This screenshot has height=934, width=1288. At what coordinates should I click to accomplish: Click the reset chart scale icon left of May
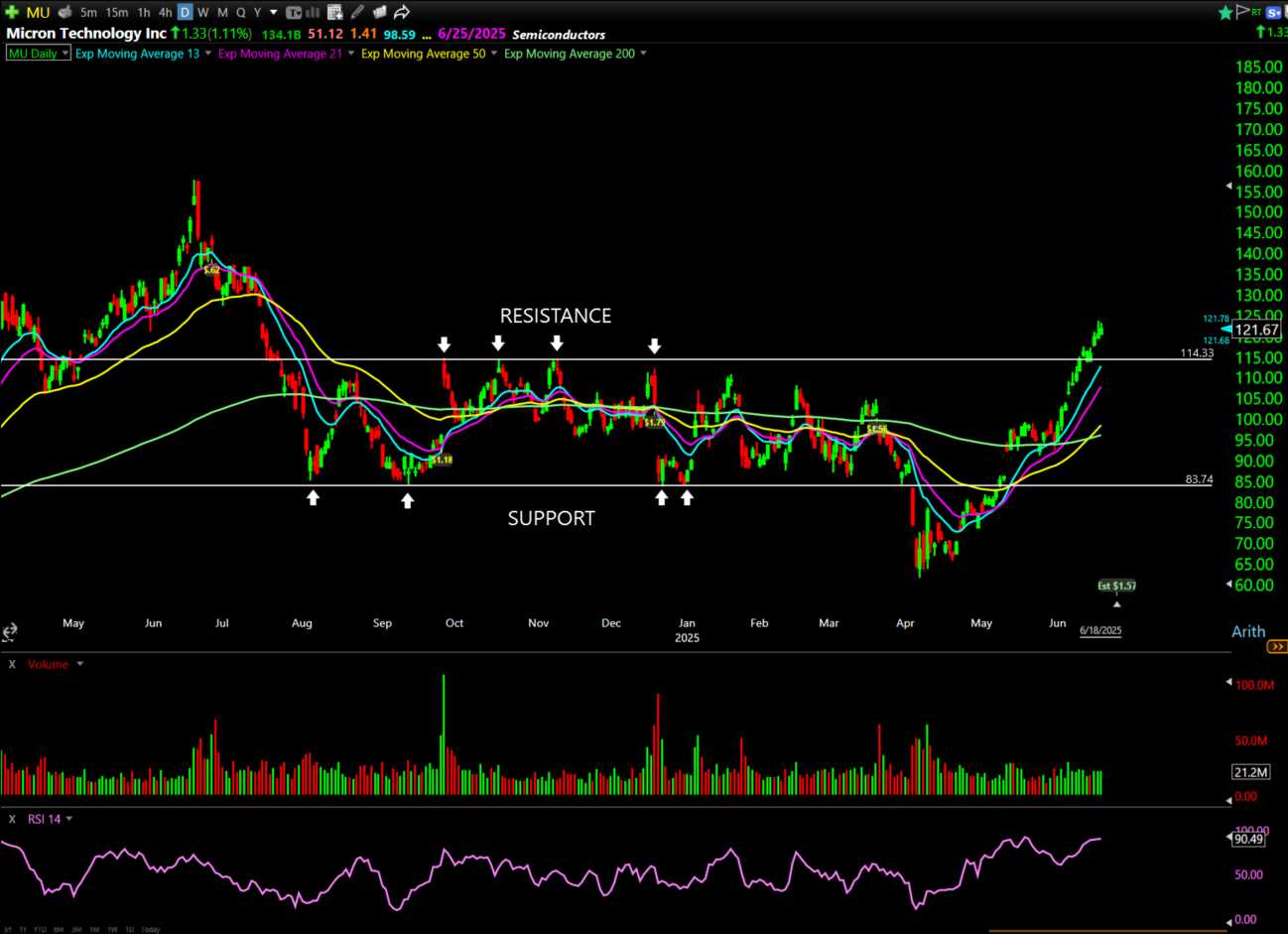click(9, 631)
